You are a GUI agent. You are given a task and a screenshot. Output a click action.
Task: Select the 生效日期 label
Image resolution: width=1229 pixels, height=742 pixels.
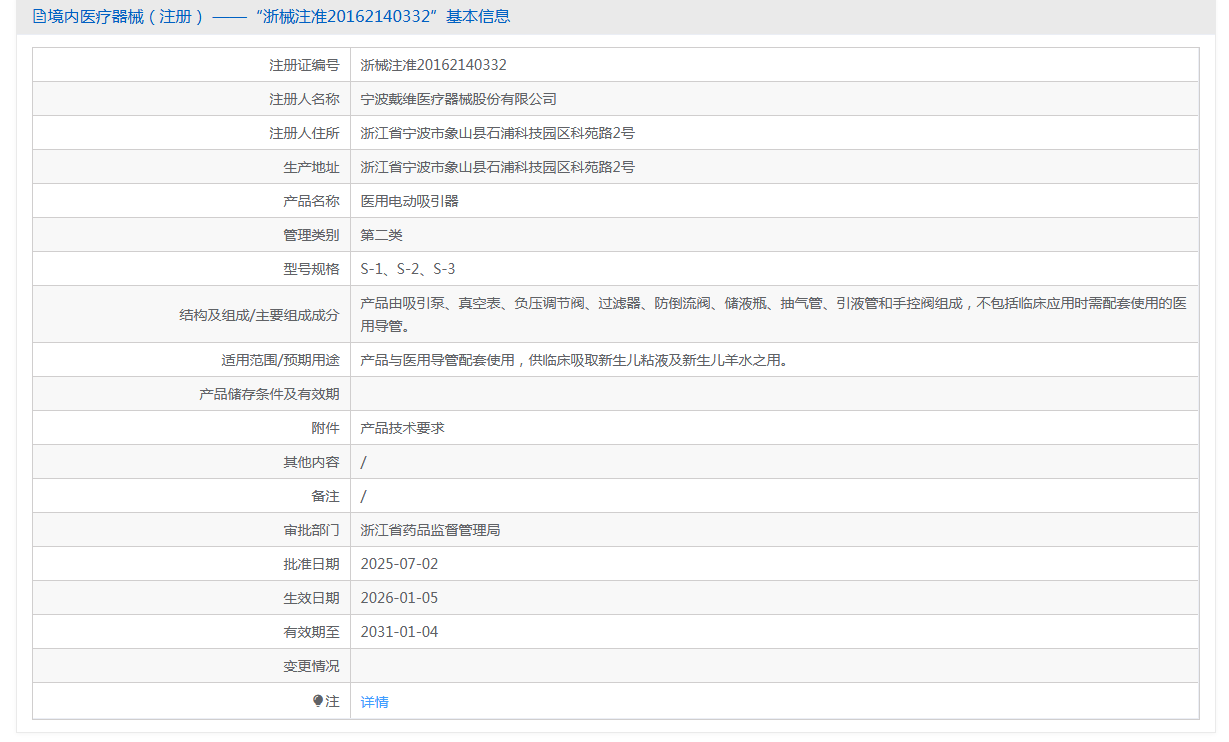click(311, 598)
